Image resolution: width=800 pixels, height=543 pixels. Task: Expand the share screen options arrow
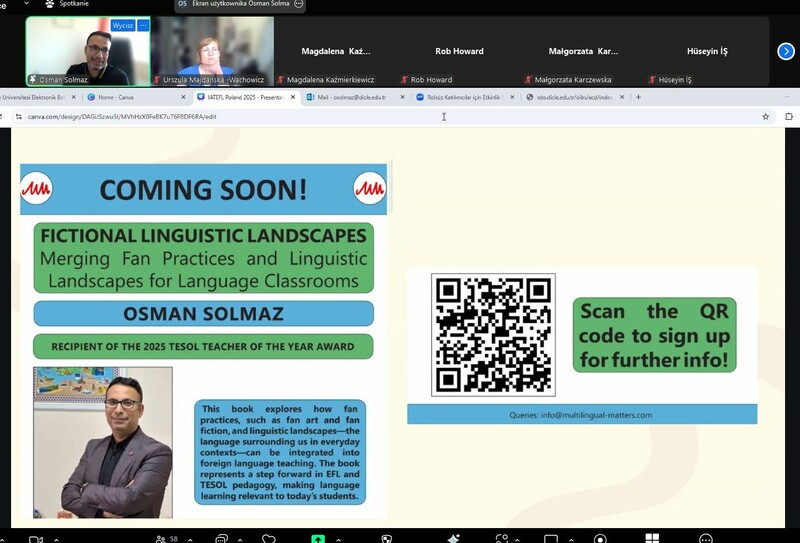coord(338,539)
